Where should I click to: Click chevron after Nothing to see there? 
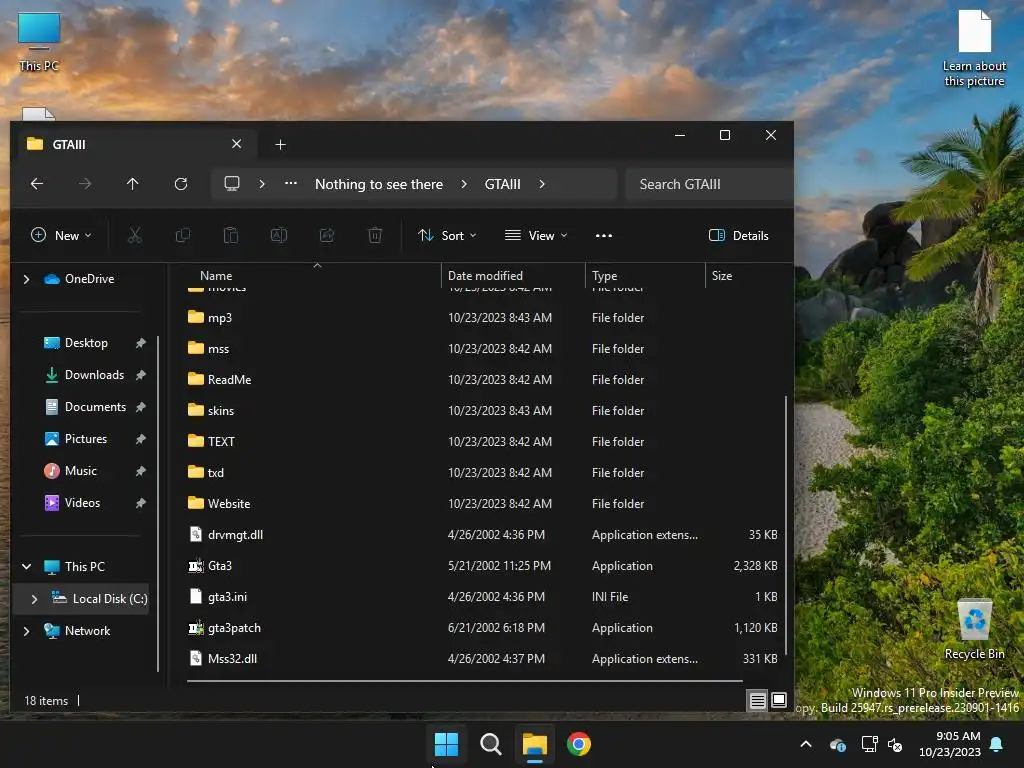pos(464,184)
